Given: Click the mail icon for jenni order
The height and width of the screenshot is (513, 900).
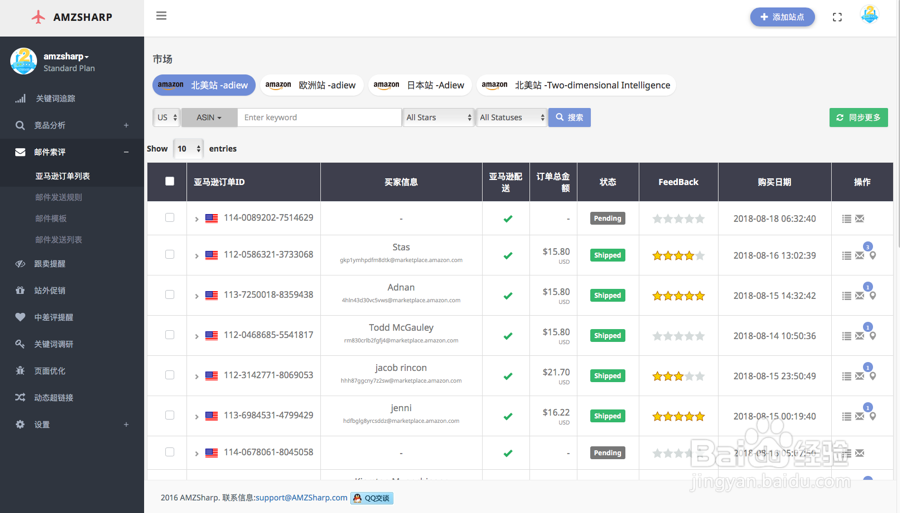Looking at the screenshot, I should click(860, 416).
